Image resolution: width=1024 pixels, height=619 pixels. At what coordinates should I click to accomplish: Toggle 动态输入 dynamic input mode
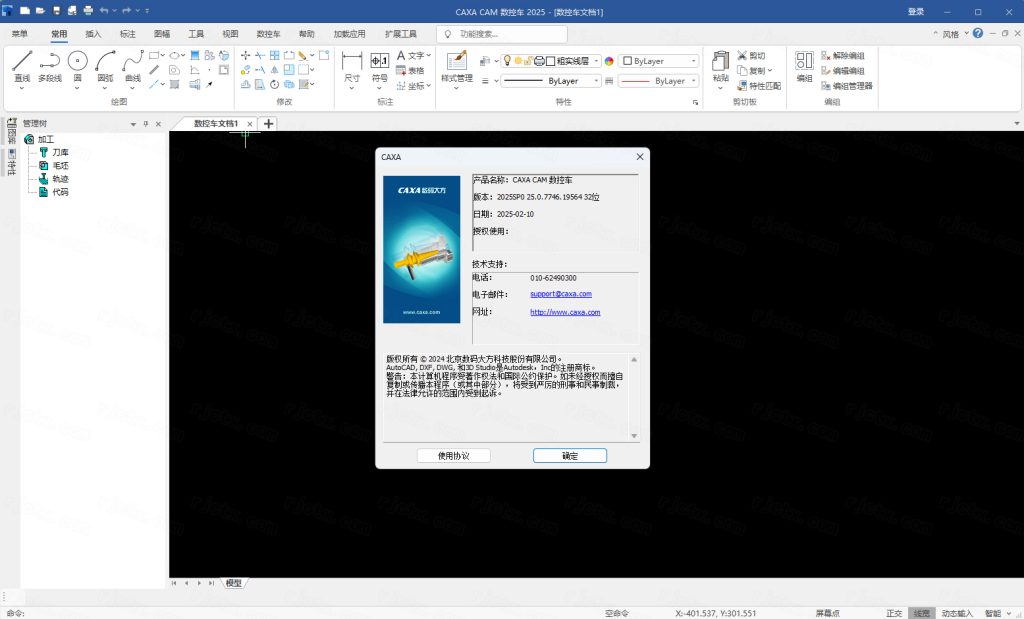point(957,613)
